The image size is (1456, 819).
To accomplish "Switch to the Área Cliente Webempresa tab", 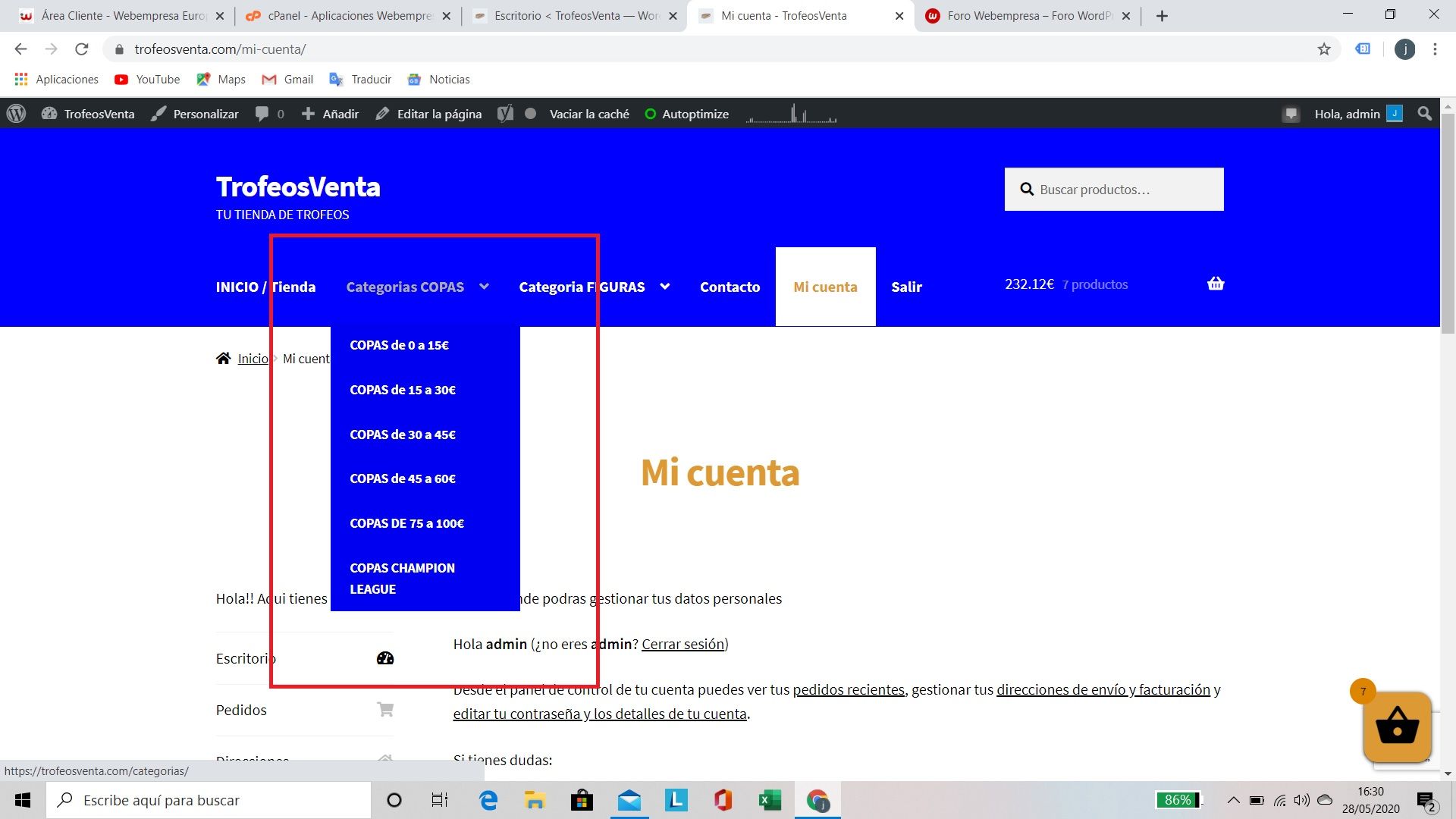I will tap(122, 16).
